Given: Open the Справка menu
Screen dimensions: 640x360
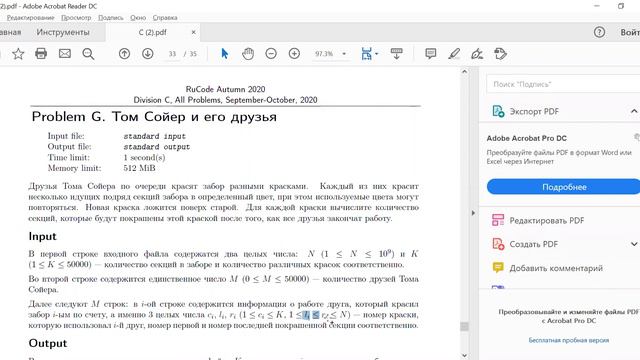Looking at the screenshot, I should (165, 18).
